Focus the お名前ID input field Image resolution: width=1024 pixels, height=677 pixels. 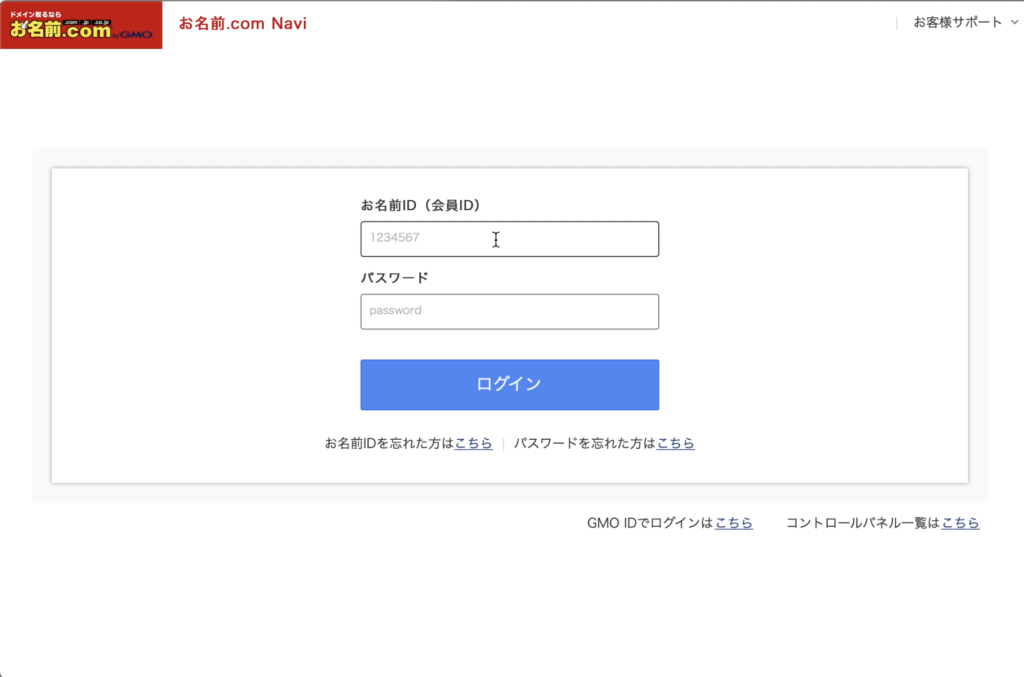tap(509, 239)
